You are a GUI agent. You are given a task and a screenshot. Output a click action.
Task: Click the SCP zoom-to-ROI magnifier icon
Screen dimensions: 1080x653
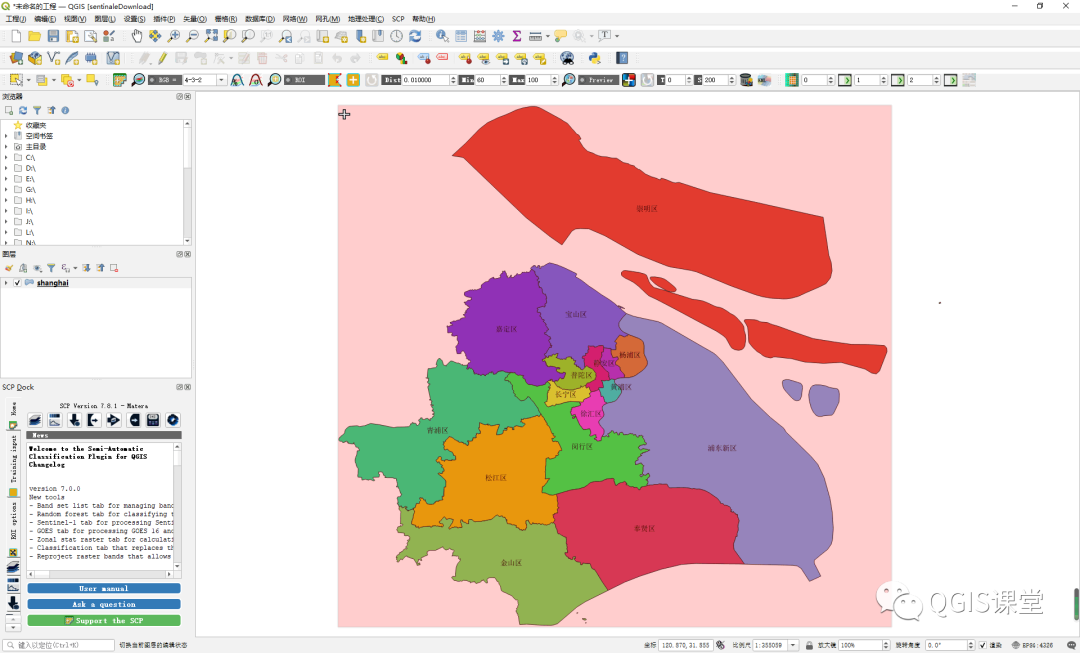(274, 80)
